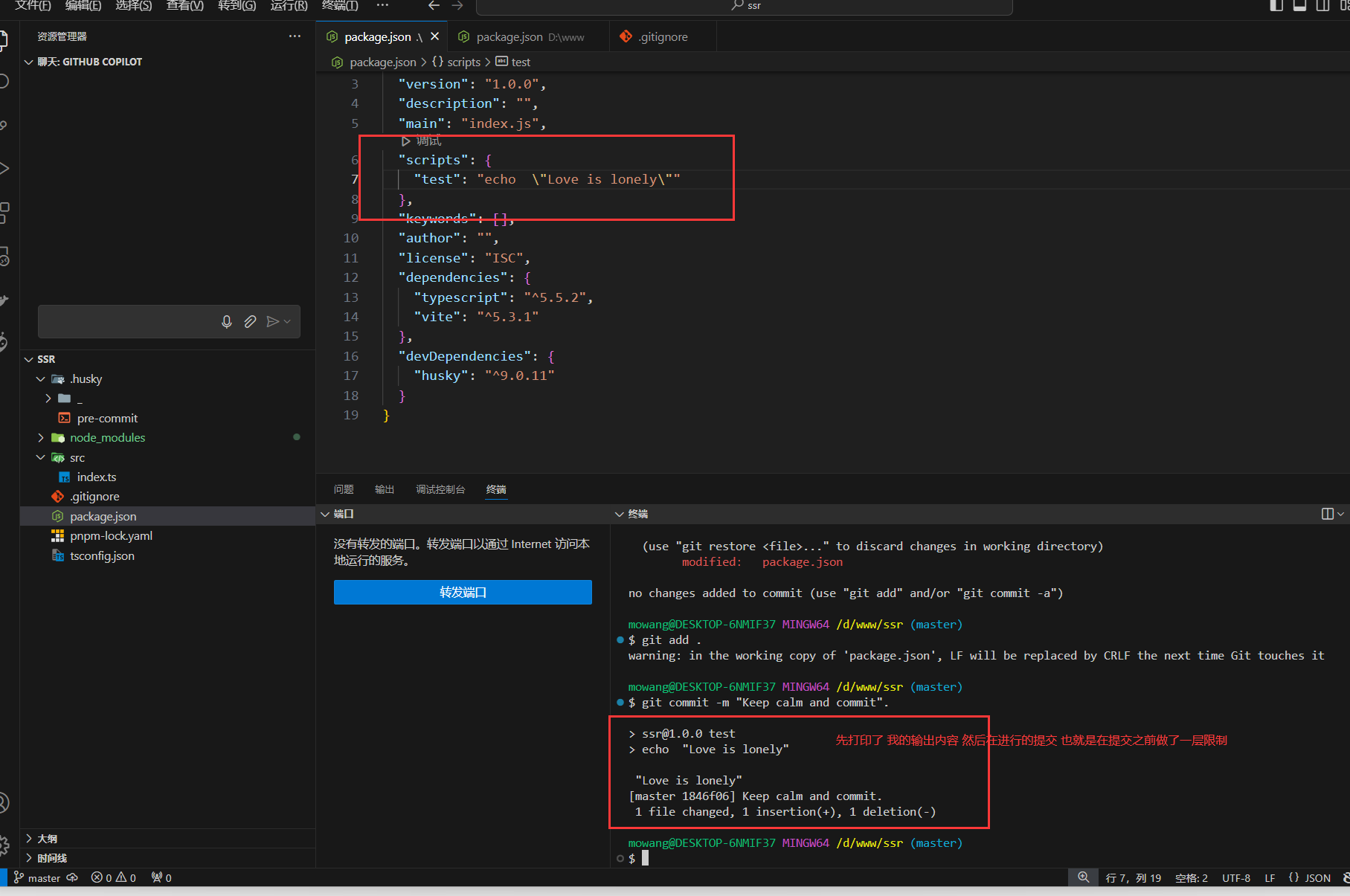Switch to the 输出 panel tab

tap(385, 489)
